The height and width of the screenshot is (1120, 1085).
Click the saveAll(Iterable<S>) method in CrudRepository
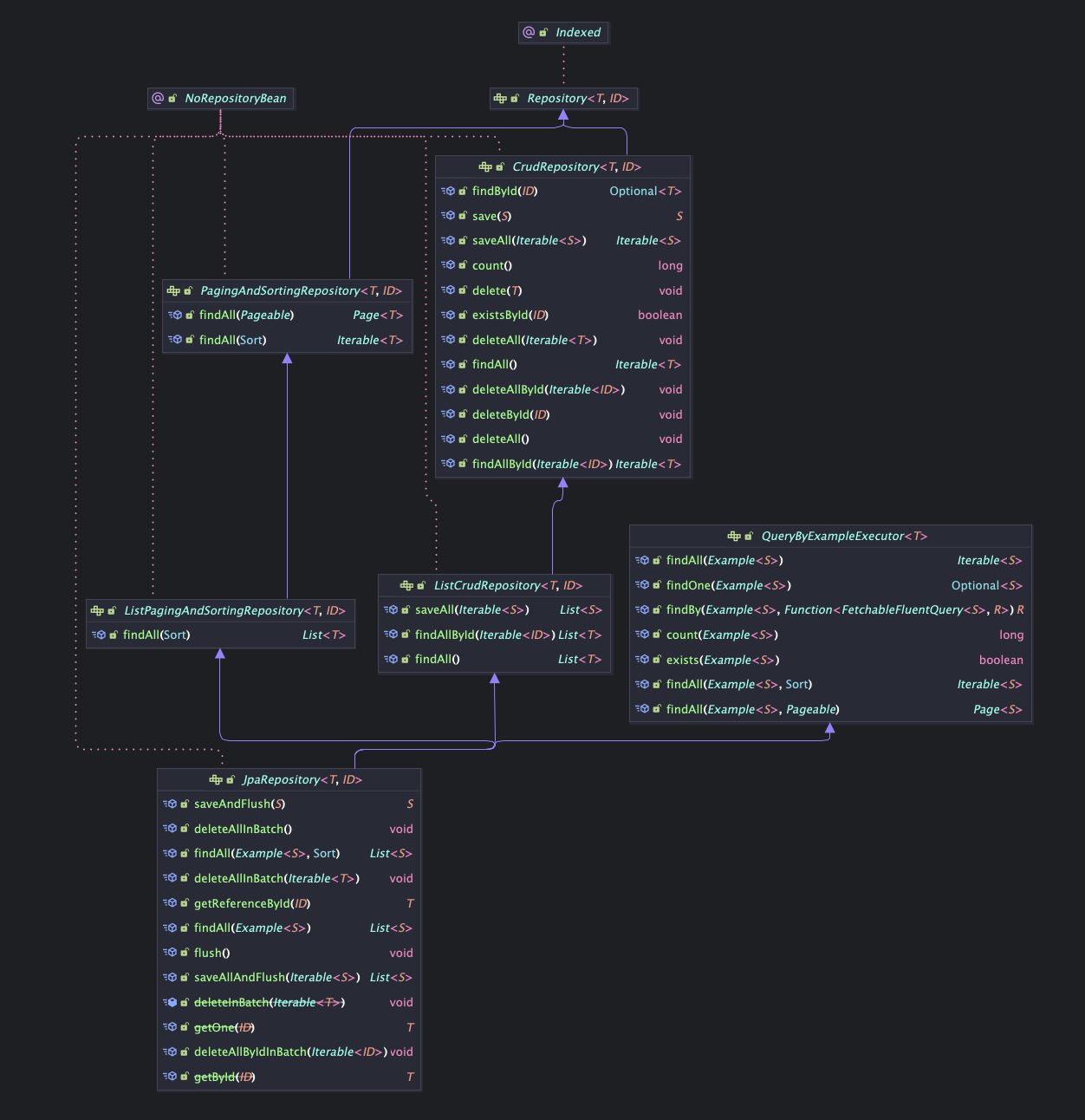point(563,240)
